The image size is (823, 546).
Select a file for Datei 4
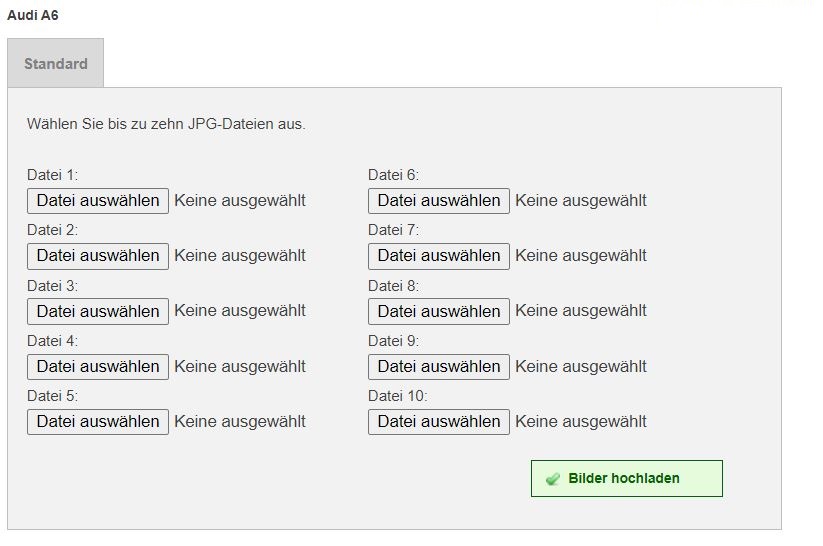(98, 366)
